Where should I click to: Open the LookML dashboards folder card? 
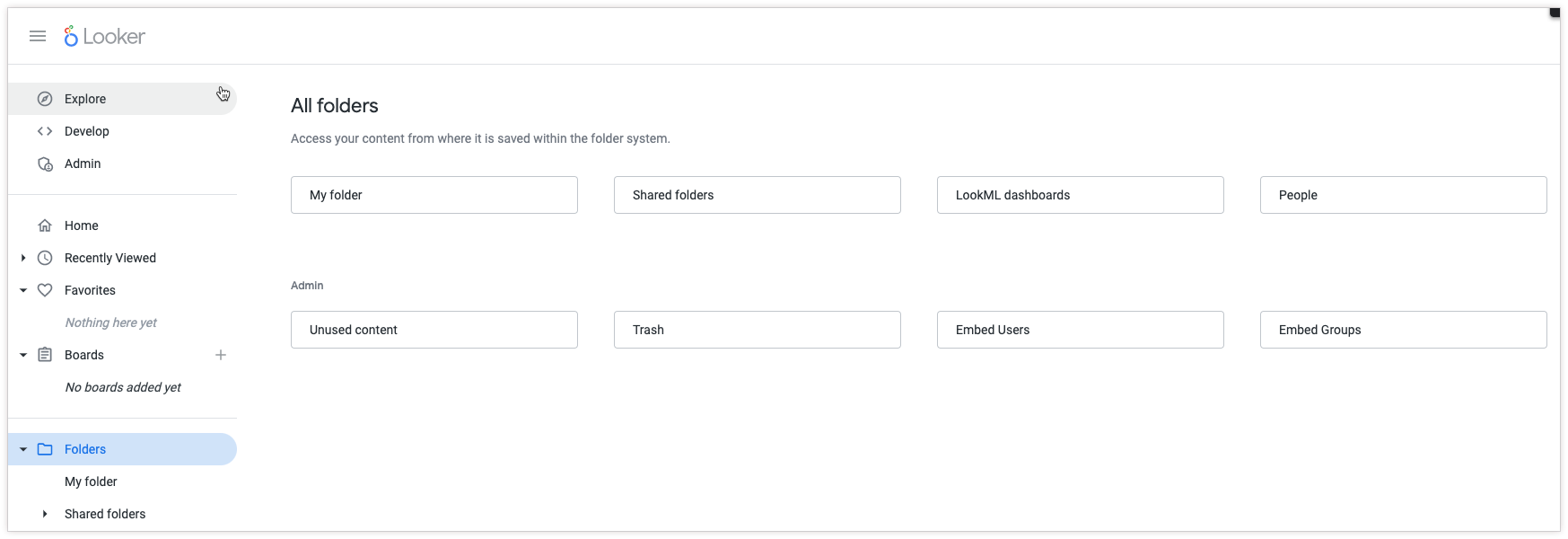(x=1080, y=195)
